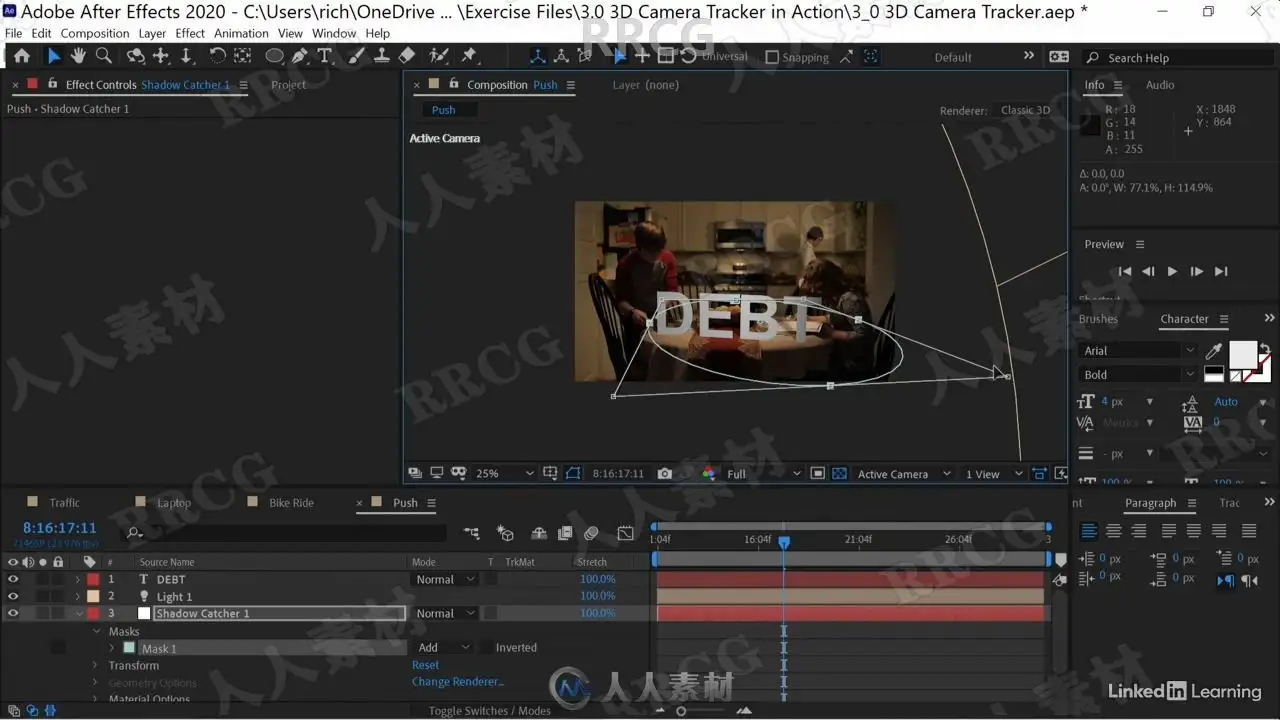Go to the Home screen icon
This screenshot has height=720, width=1280.
pyautogui.click(x=22, y=57)
